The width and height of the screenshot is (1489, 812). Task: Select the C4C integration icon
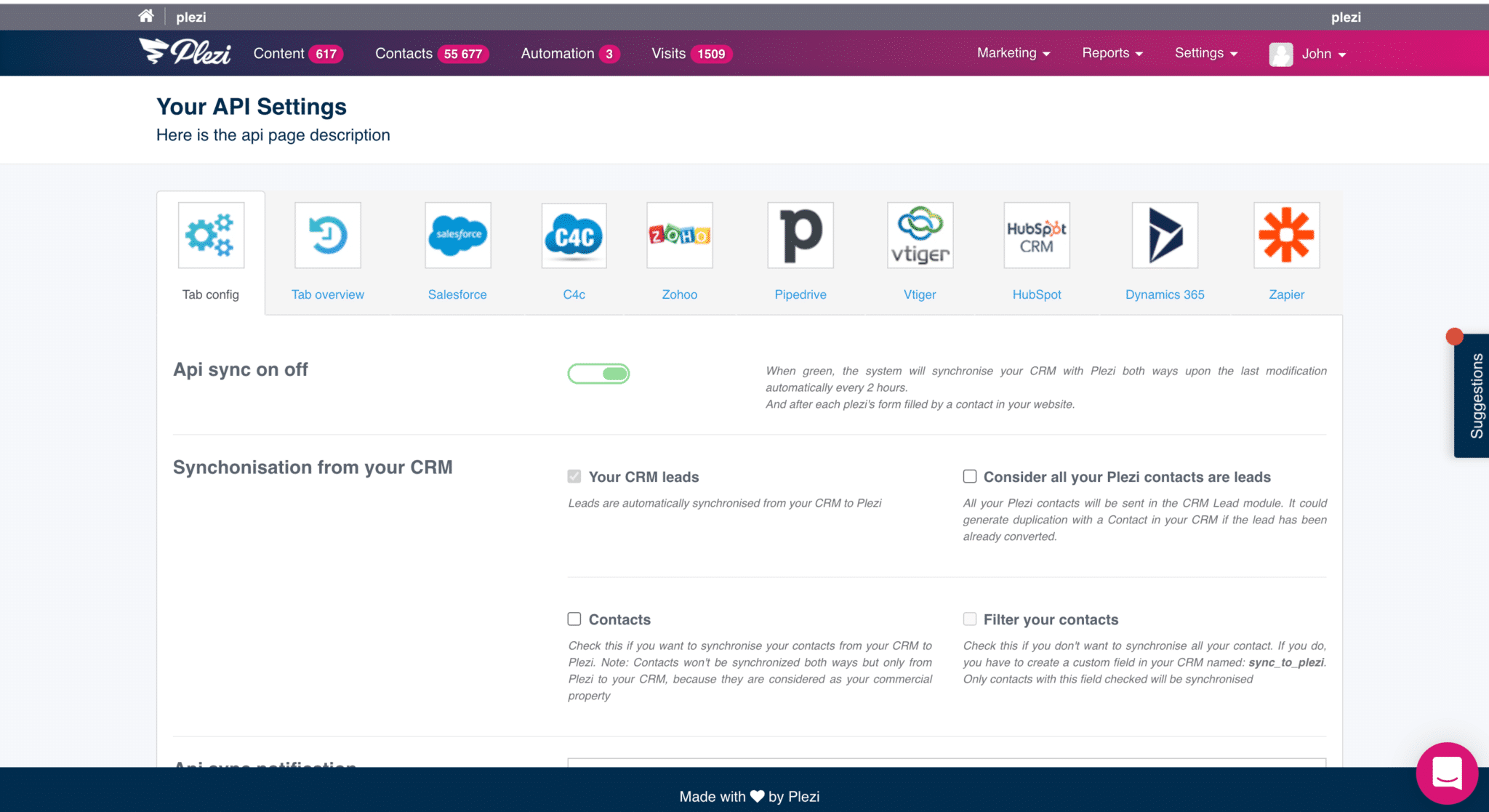tap(574, 235)
